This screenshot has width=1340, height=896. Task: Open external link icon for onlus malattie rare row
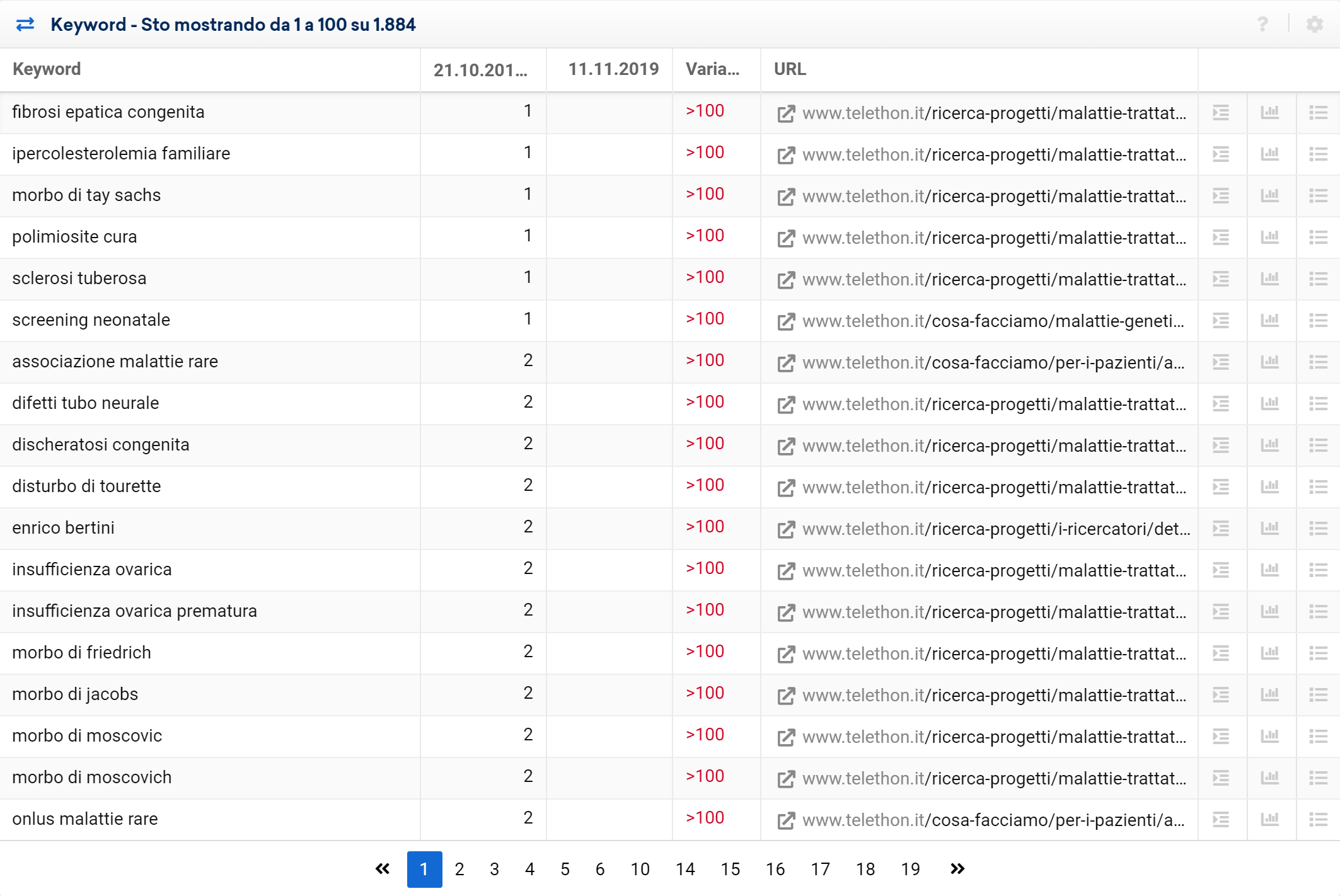(x=785, y=820)
